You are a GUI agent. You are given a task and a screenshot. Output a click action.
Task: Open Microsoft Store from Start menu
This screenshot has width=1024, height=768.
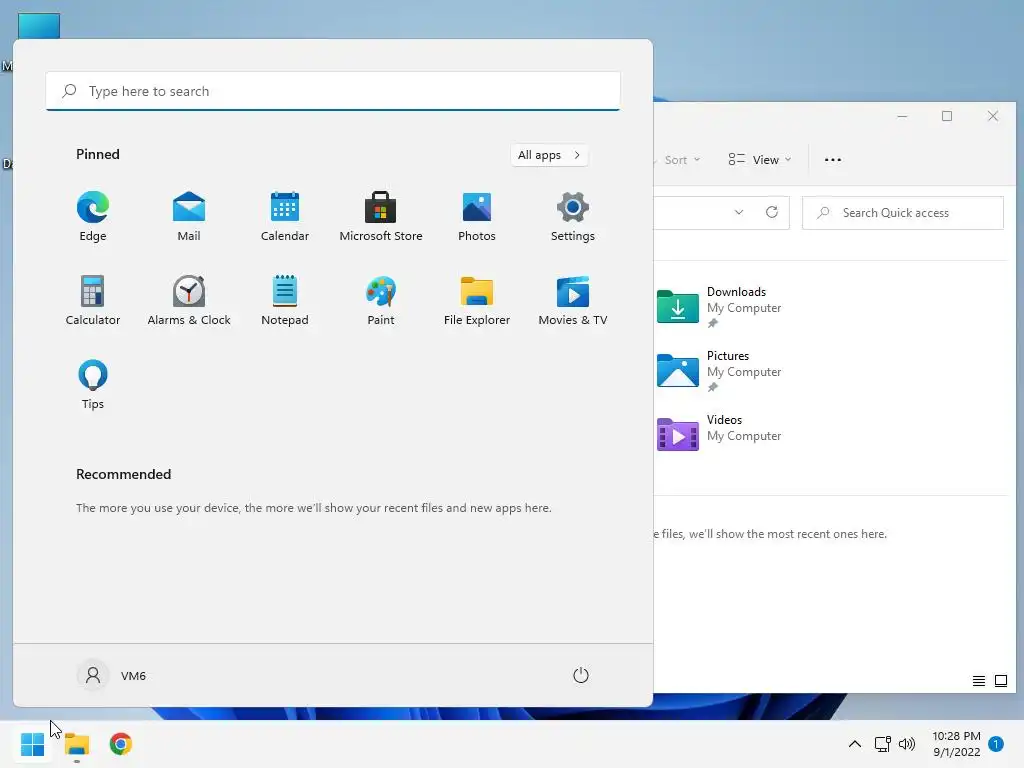tap(381, 216)
